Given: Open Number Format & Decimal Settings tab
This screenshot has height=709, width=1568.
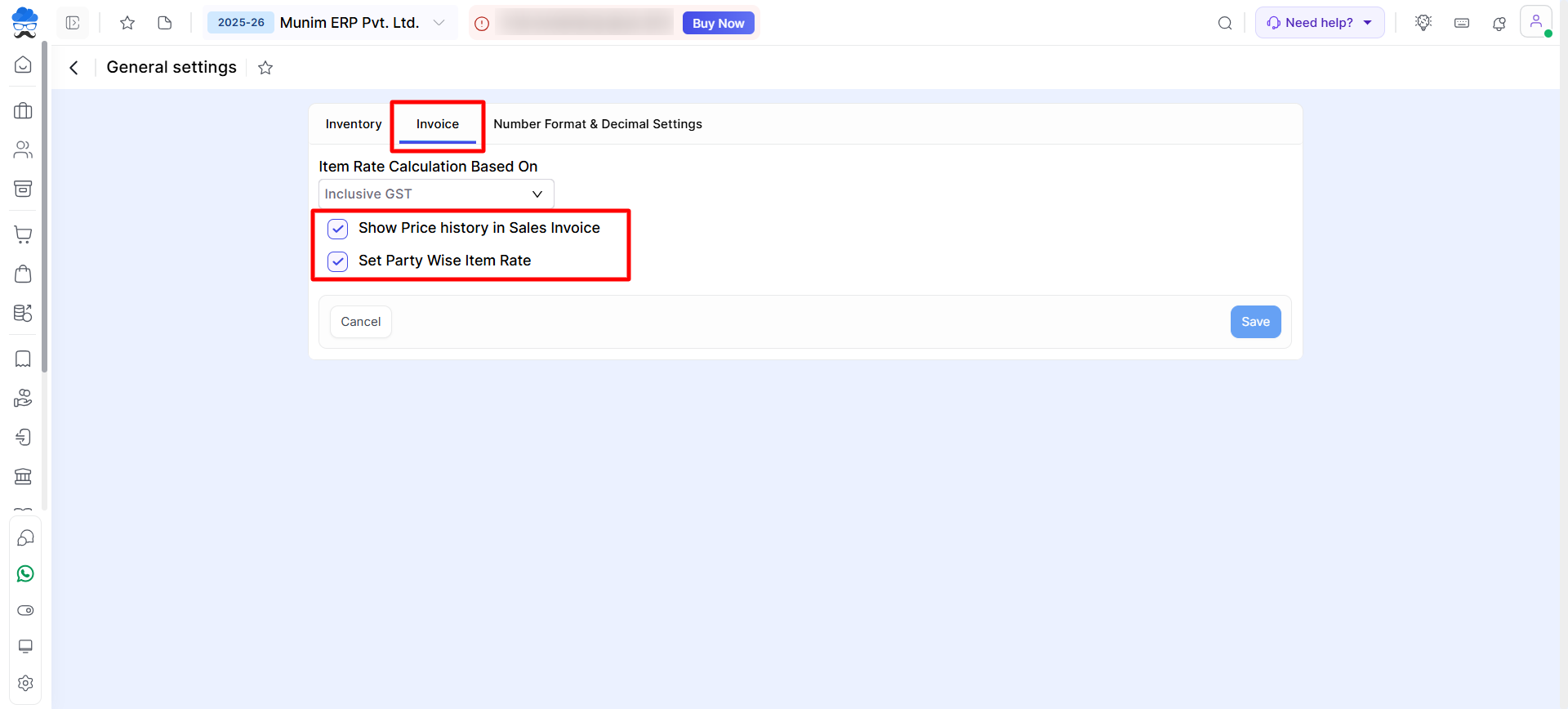Looking at the screenshot, I should pyautogui.click(x=597, y=124).
